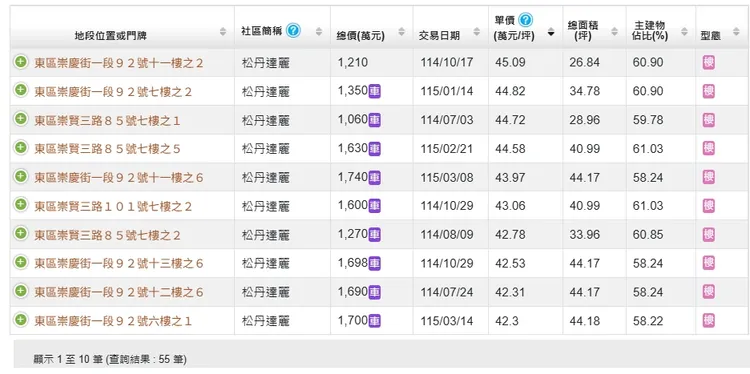This screenshot has width=750, height=374.
Task: Click 交易日期 column header label
Action: pyautogui.click(x=439, y=35)
